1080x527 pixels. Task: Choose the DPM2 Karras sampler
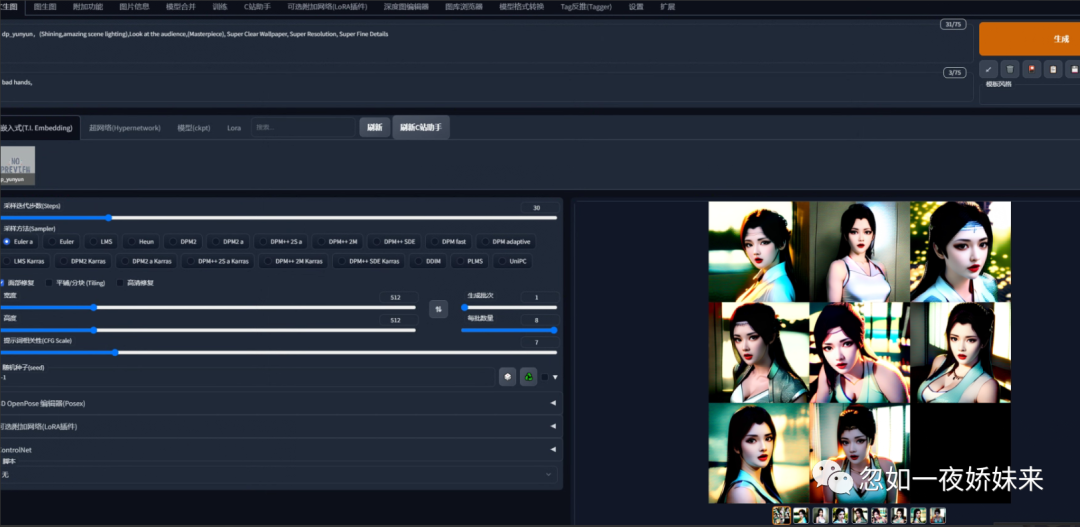pyautogui.click(x=83, y=262)
